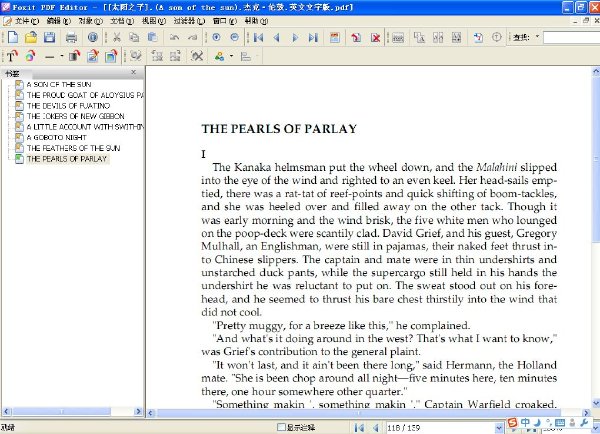
Task: Open a file with the folder icon
Action: click(31, 37)
